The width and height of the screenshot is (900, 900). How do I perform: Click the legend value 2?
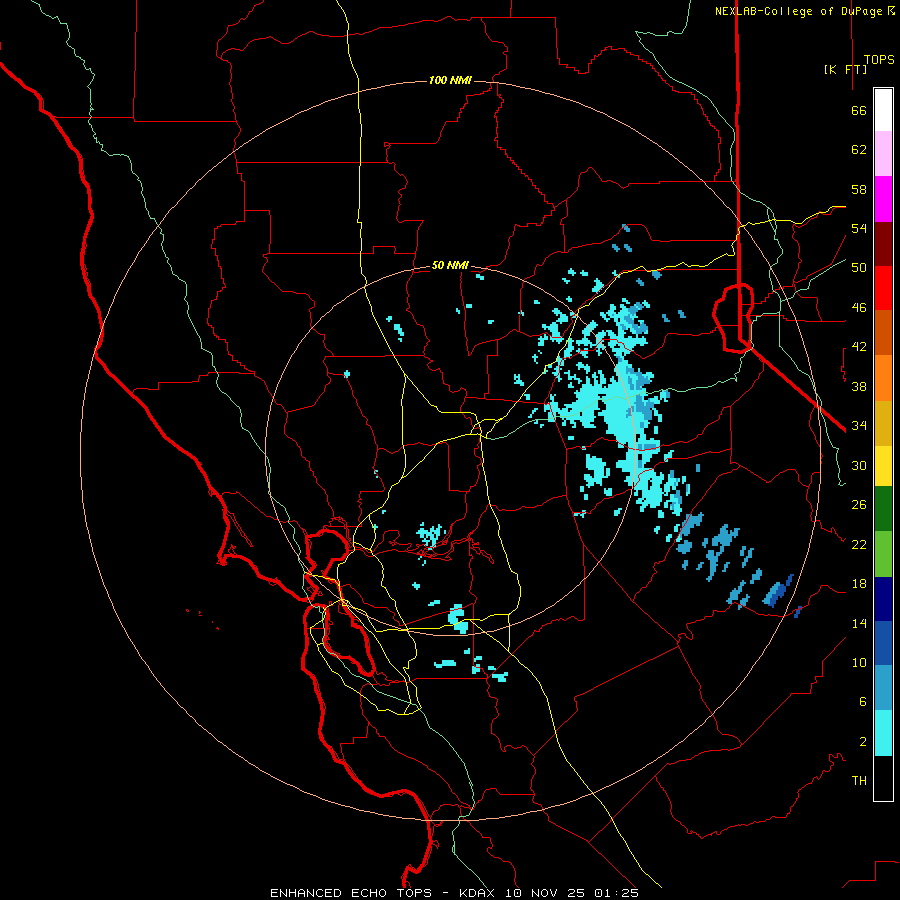[x=863, y=742]
